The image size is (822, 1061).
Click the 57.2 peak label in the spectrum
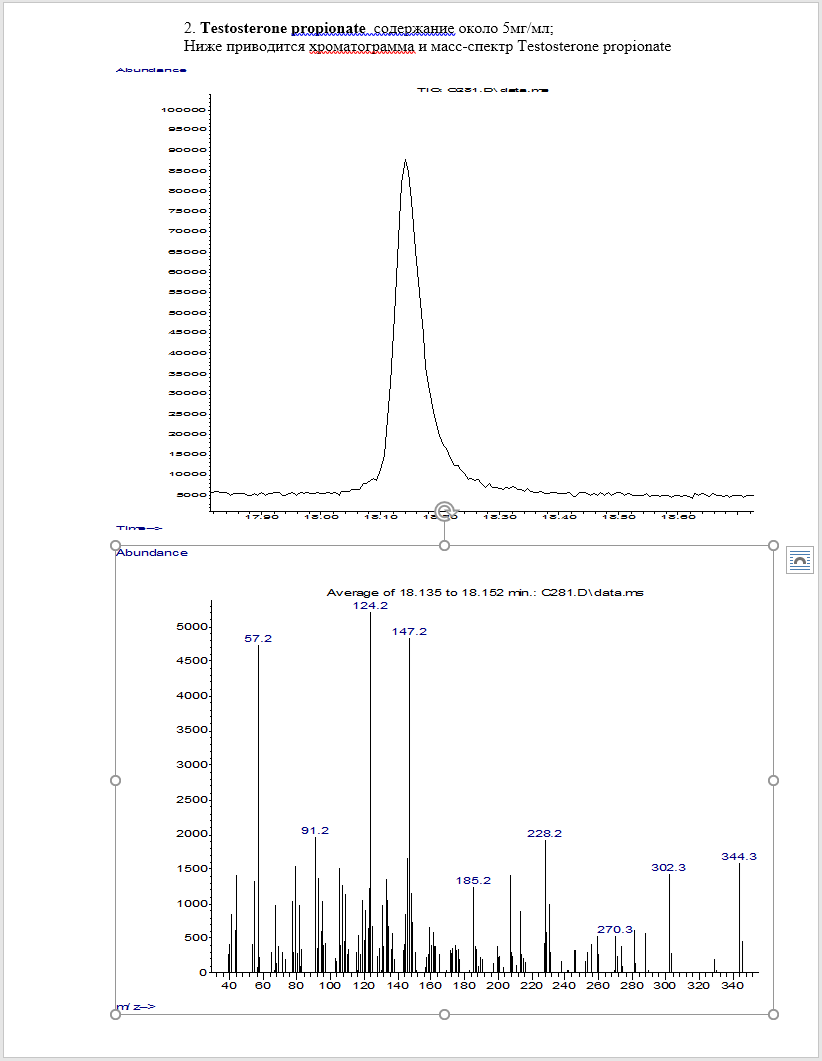(x=258, y=638)
